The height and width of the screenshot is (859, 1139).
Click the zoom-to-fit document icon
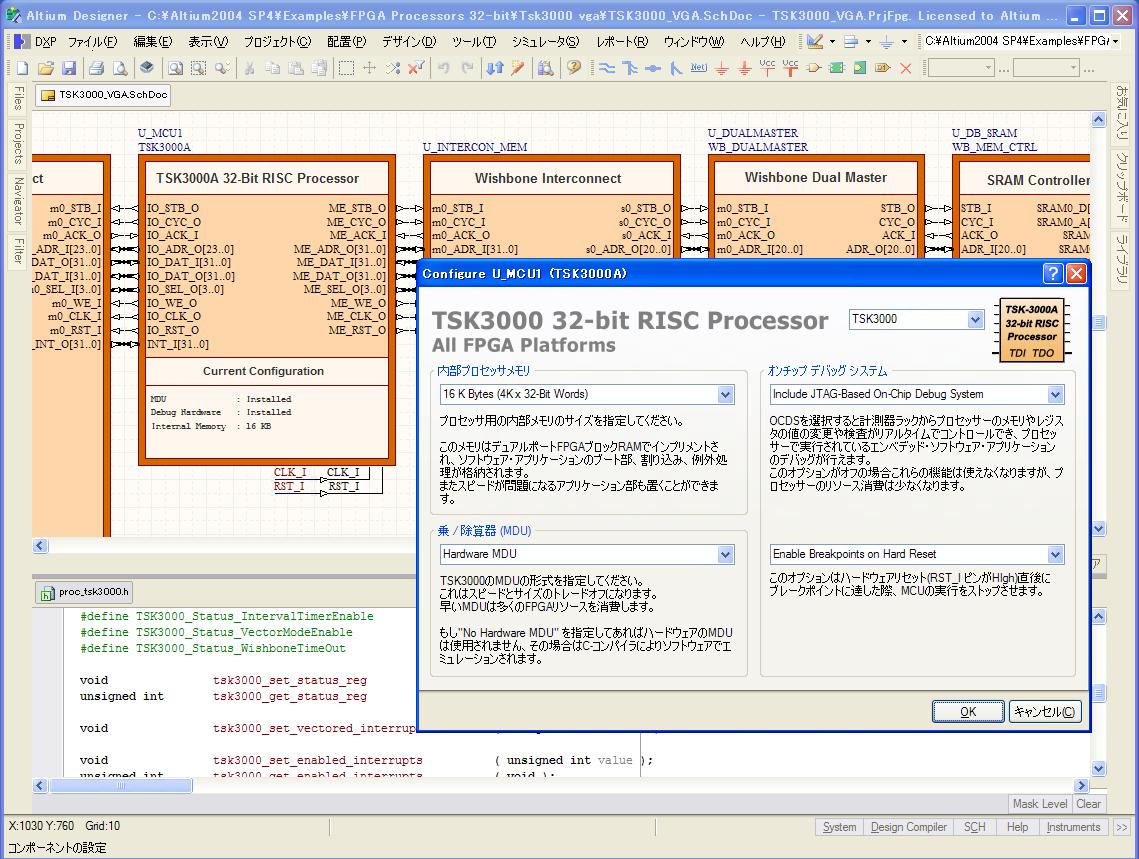point(176,68)
